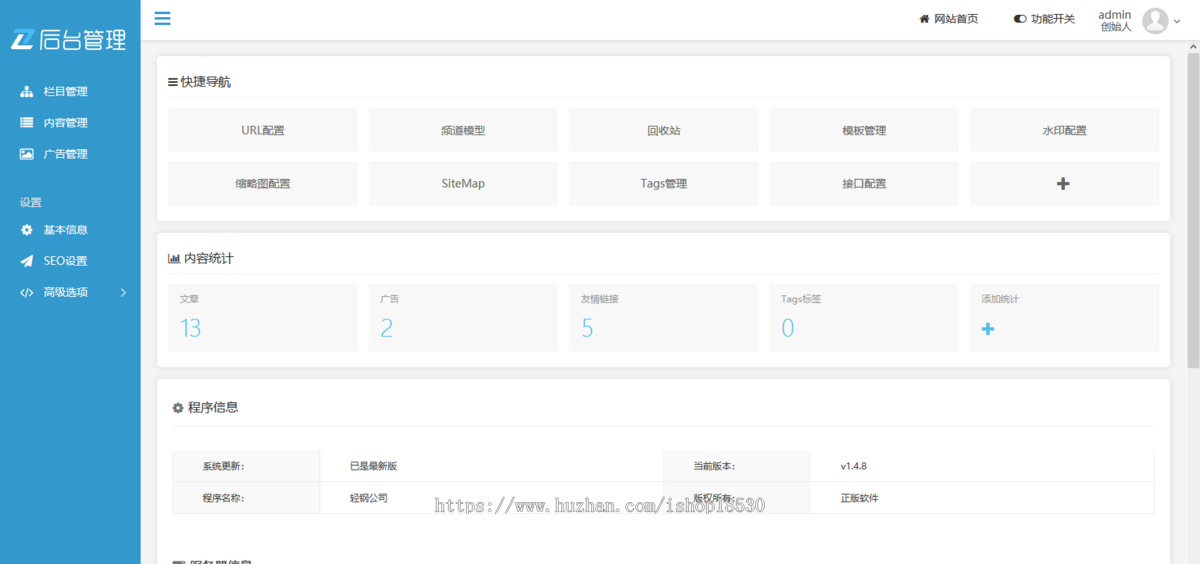This screenshot has width=1200, height=564.
Task: Click the home icon beside 网站首页
Action: (925, 19)
